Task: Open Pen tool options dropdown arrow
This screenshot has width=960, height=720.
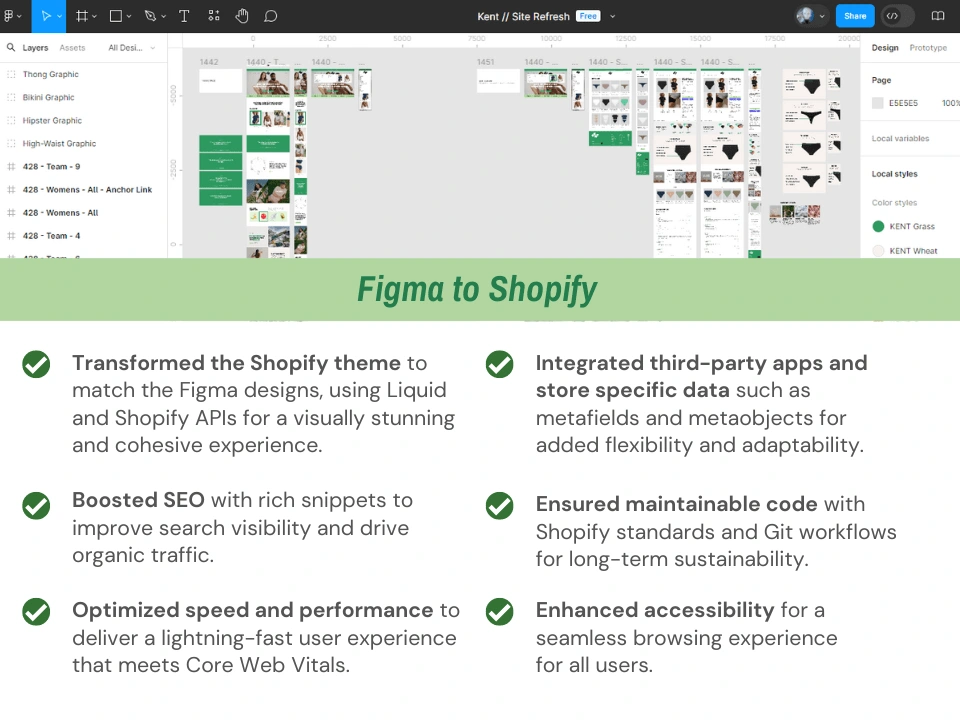Action: click(163, 17)
